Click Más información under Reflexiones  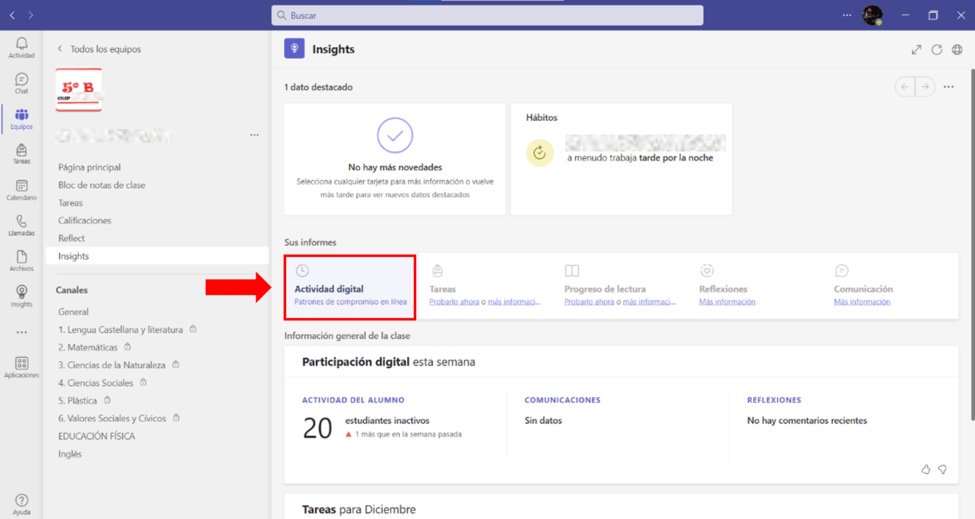click(727, 302)
